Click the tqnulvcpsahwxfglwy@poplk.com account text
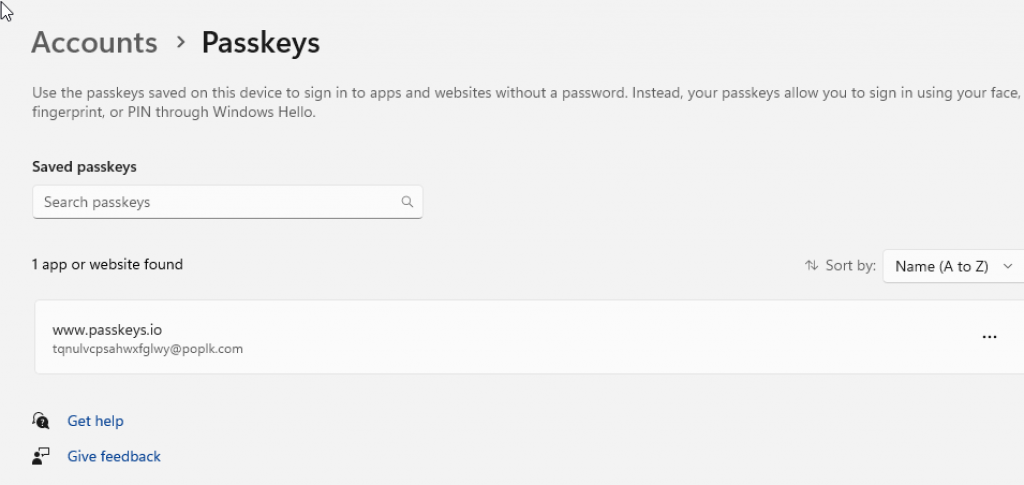The image size is (1024, 485). click(x=147, y=349)
